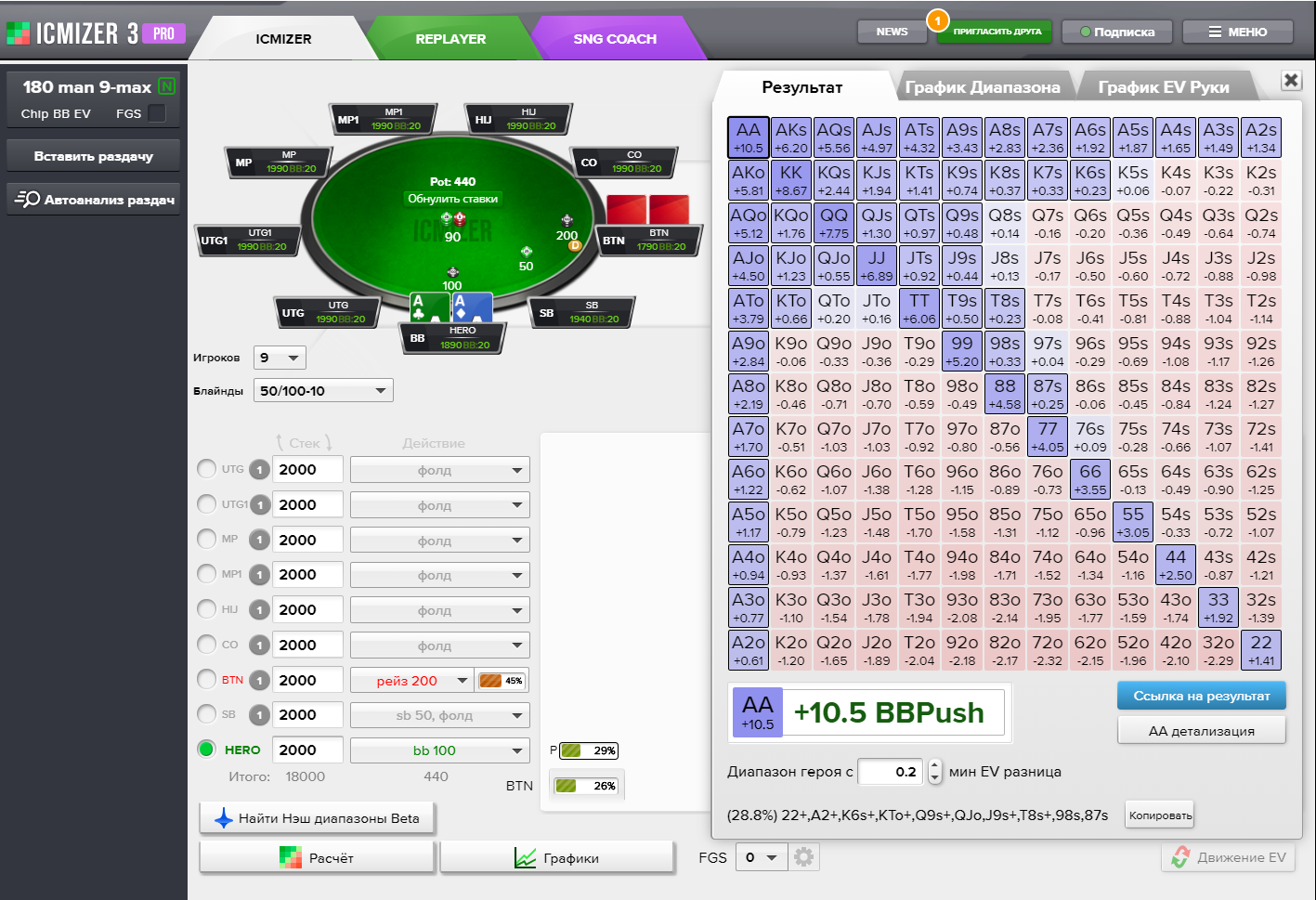Click the HJ seat plate on the table
Viewport: 1316px width, 900px height.
tap(517, 119)
